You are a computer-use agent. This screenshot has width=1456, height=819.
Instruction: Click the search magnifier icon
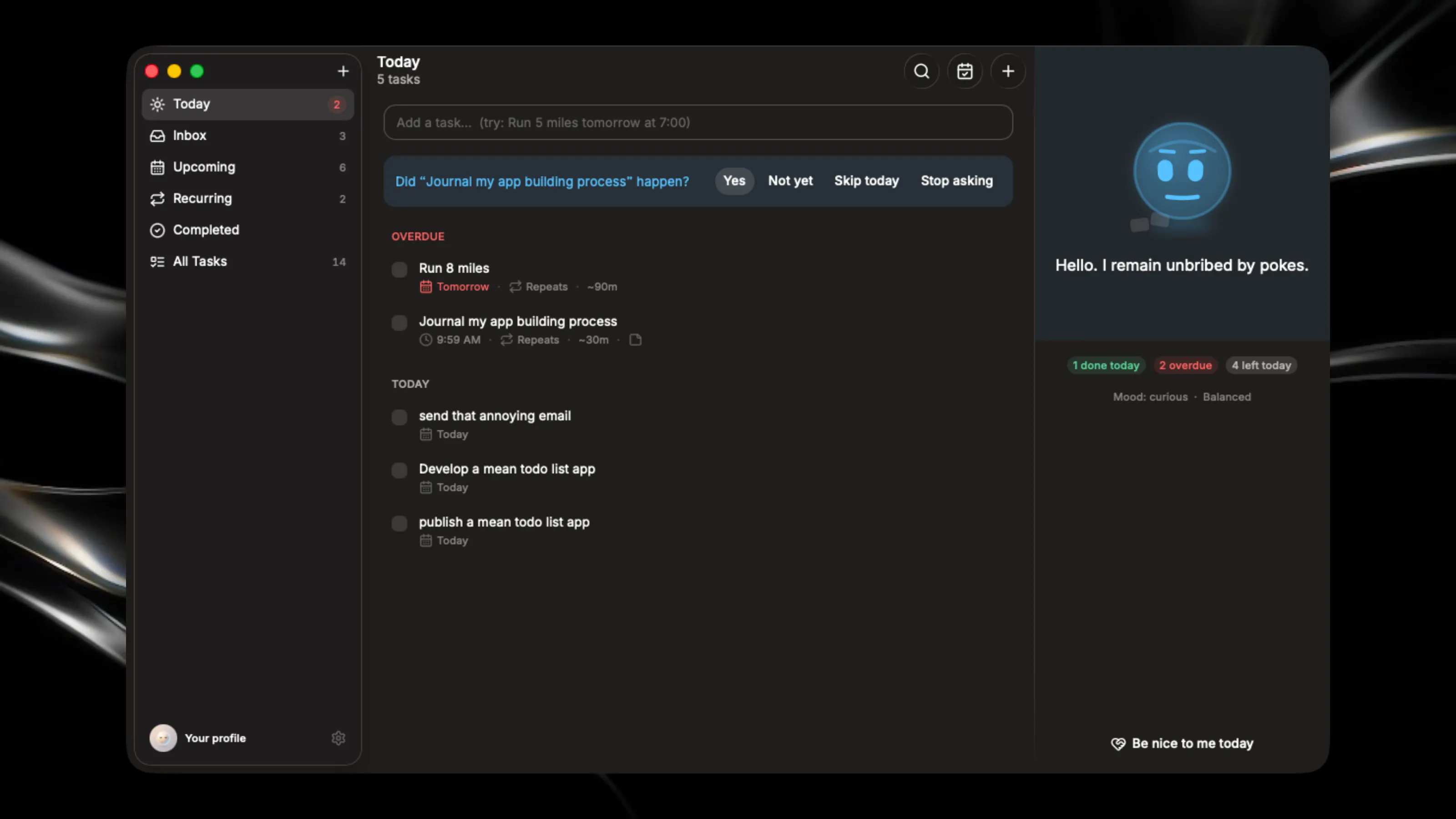(921, 71)
